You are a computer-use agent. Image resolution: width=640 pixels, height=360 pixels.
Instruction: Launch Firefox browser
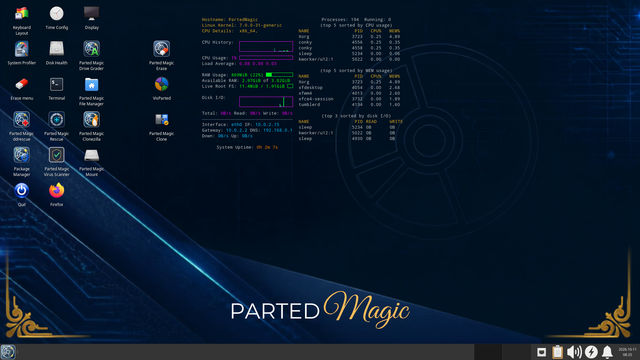(57, 191)
